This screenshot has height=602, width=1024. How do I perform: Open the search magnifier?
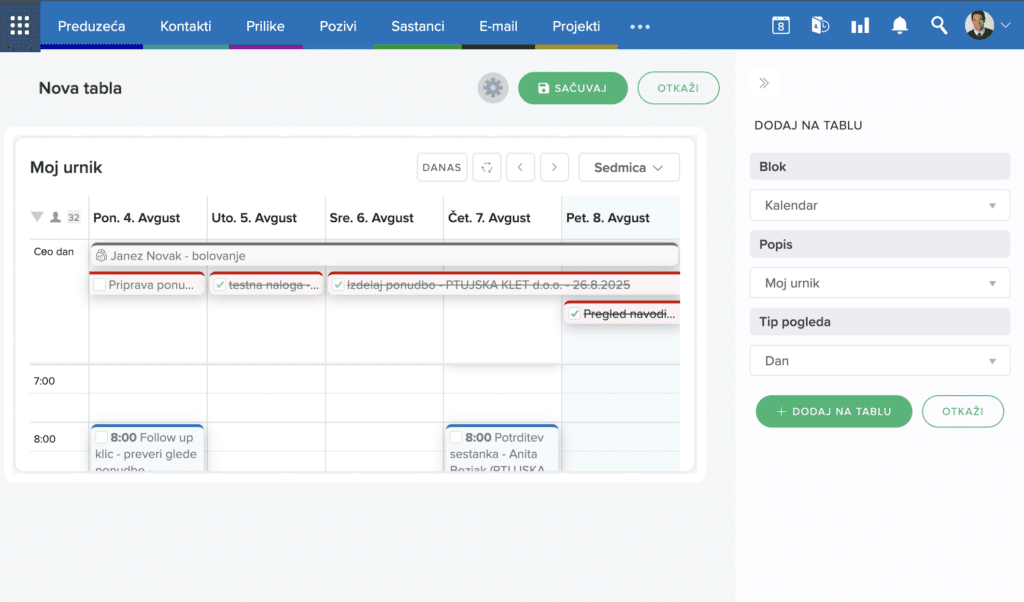(939, 26)
